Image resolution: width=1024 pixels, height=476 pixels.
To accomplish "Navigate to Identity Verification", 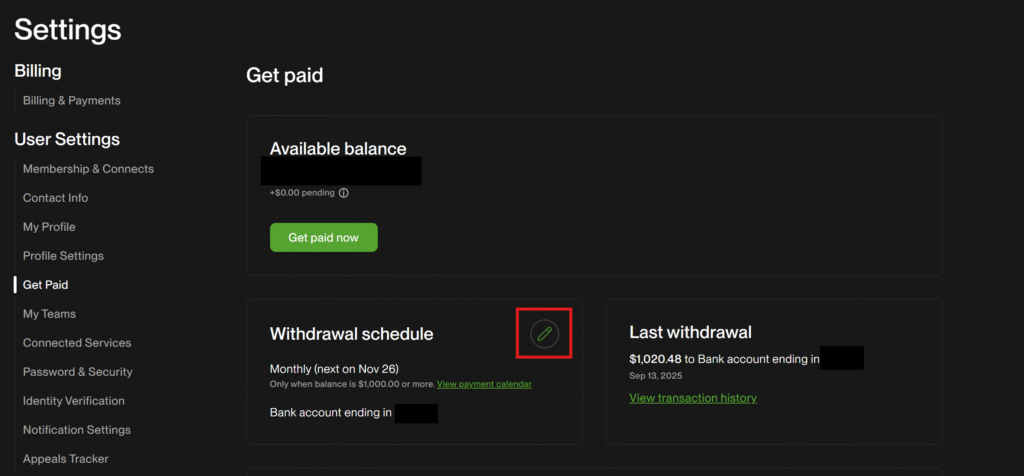I will (74, 401).
